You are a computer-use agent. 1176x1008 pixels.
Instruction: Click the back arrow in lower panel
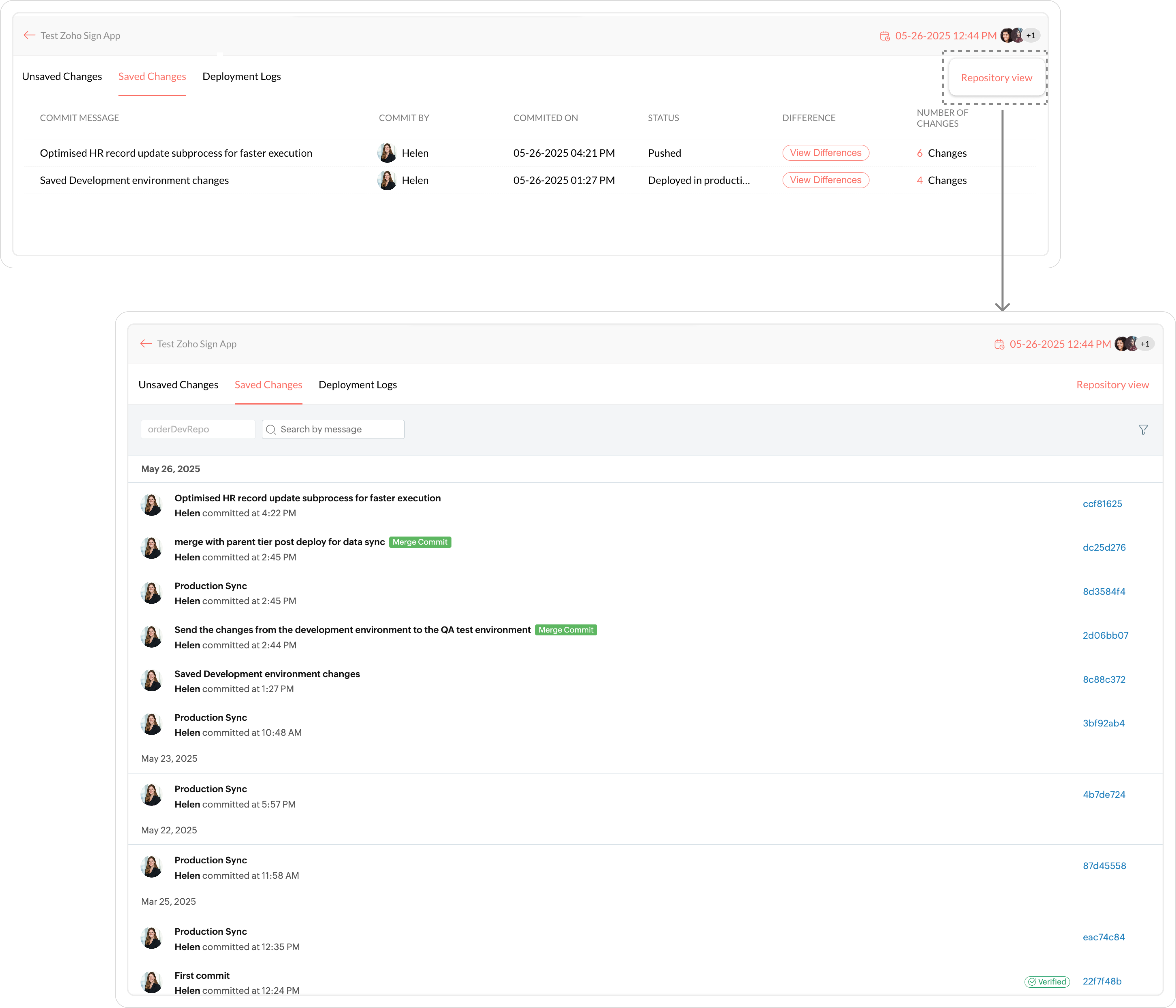point(146,344)
